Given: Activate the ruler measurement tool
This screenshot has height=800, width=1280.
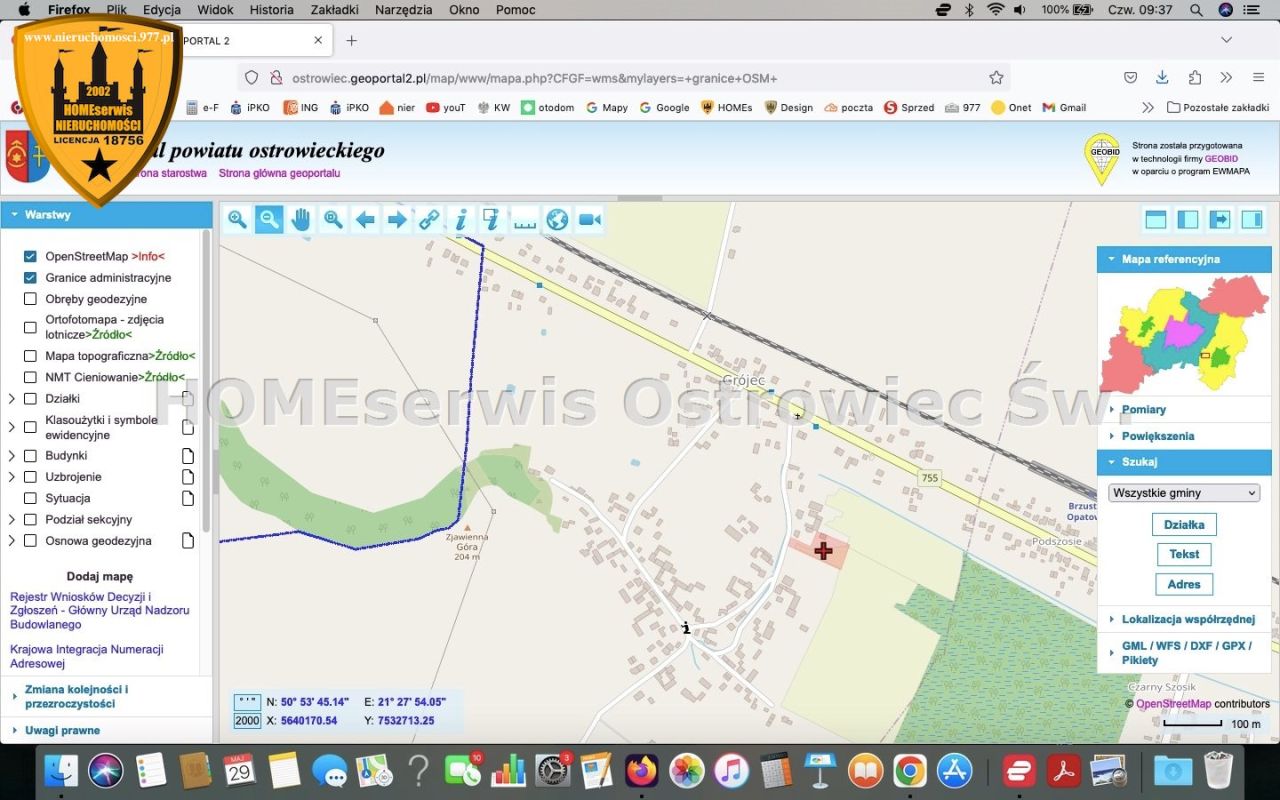Looking at the screenshot, I should click(525, 220).
